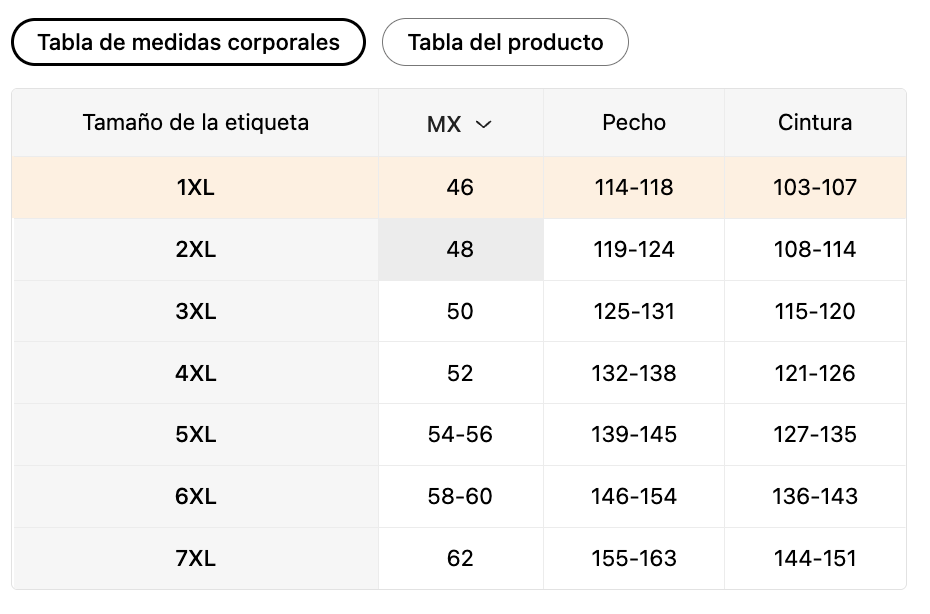Open the Tabla del producto tab
Image resolution: width=930 pixels, height=614 pixels.
click(x=505, y=42)
